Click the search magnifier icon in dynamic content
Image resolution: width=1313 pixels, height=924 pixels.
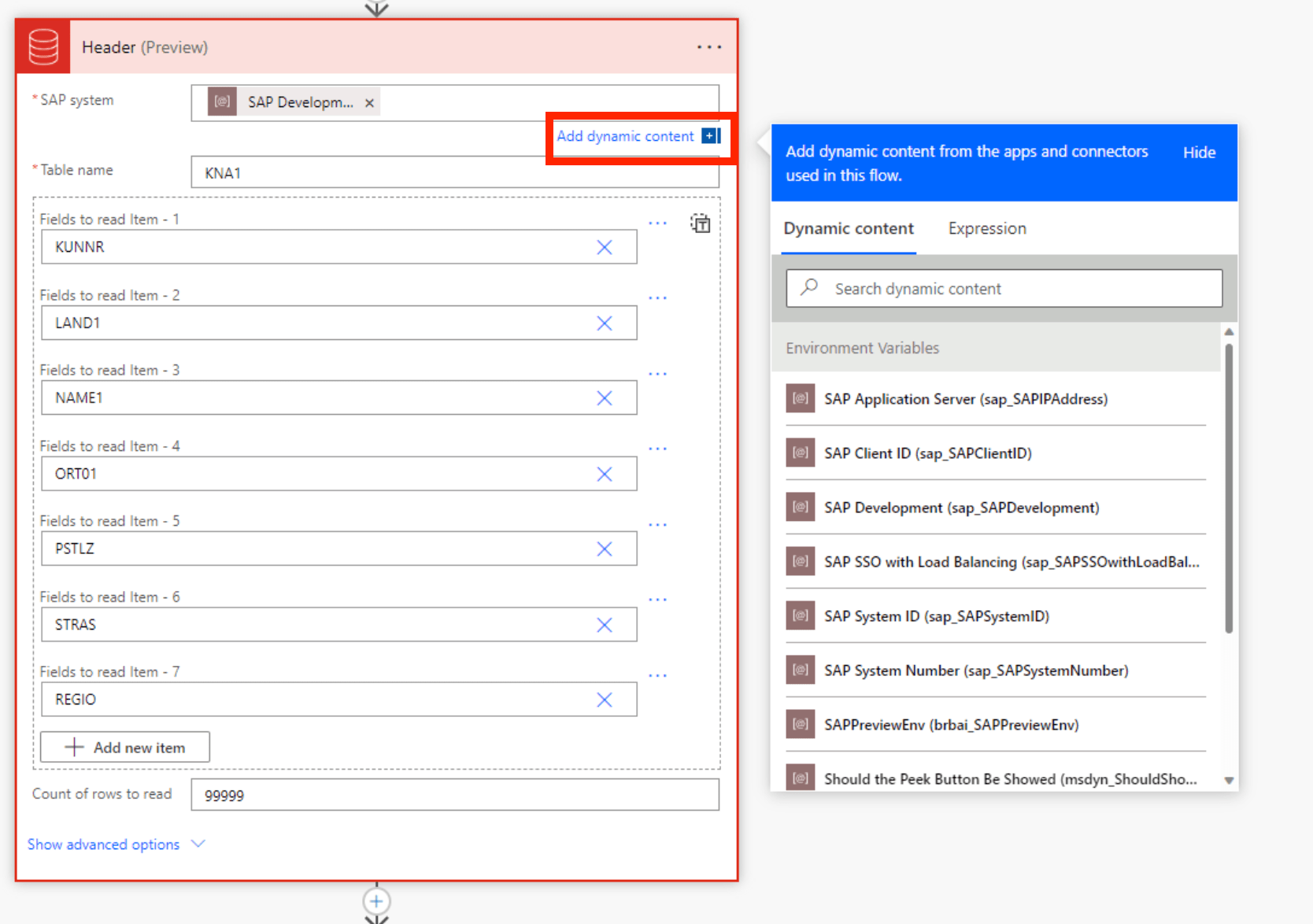[808, 288]
